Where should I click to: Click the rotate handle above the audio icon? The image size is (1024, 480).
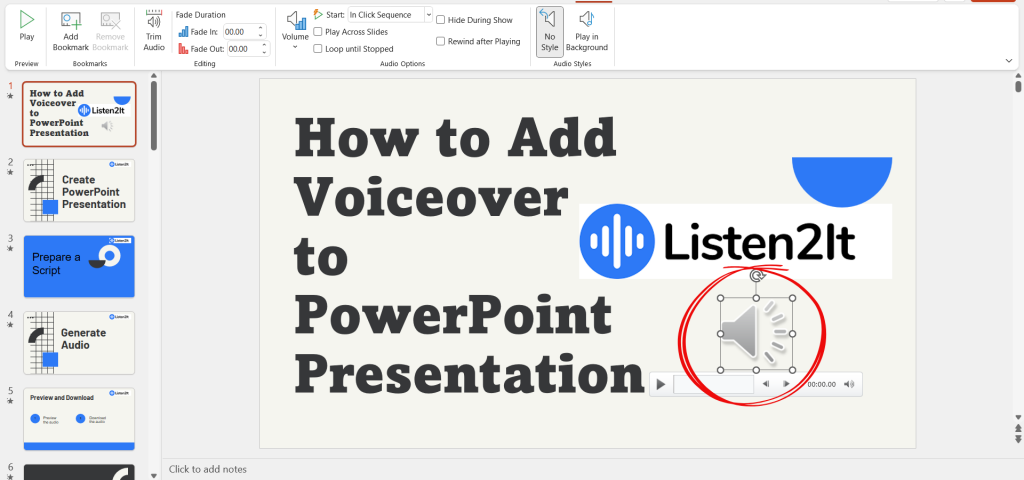756,276
